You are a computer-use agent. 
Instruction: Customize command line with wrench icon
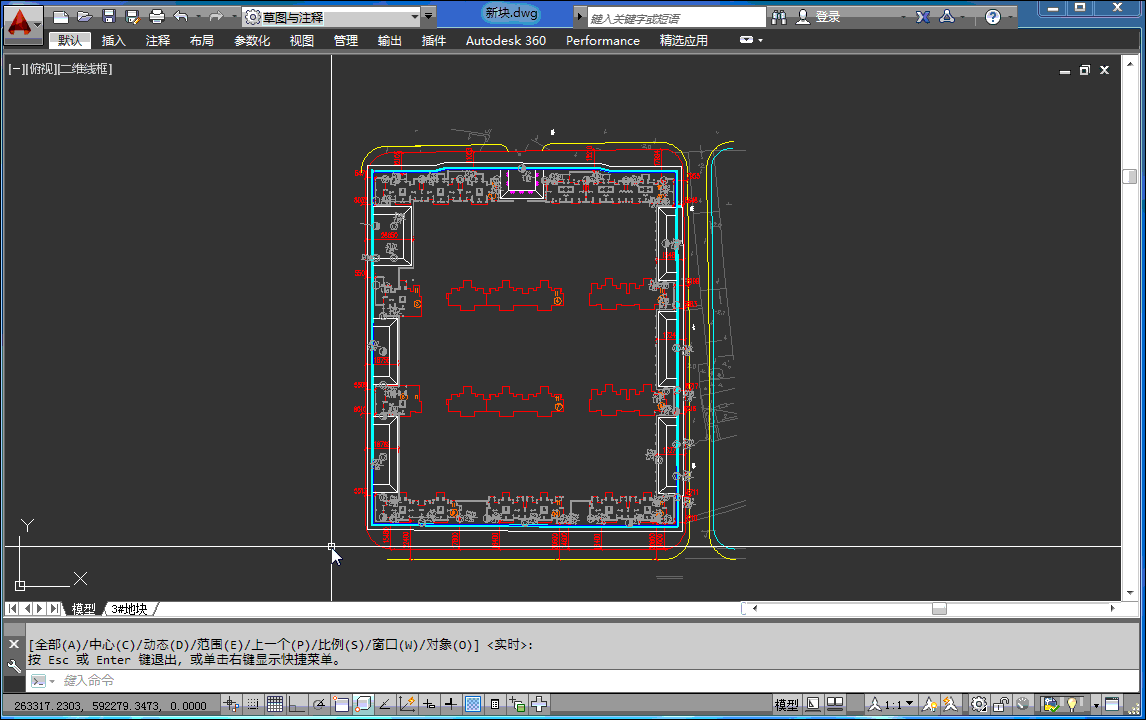pos(14,666)
